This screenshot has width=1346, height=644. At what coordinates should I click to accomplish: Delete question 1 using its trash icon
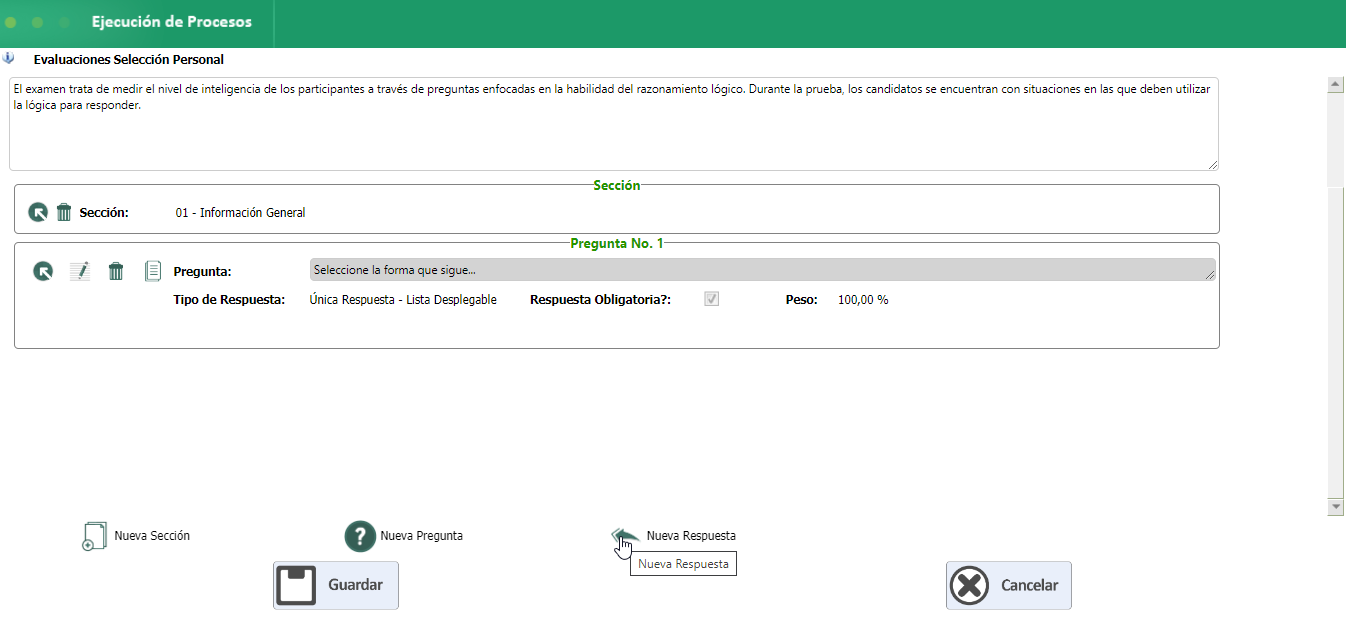116,271
